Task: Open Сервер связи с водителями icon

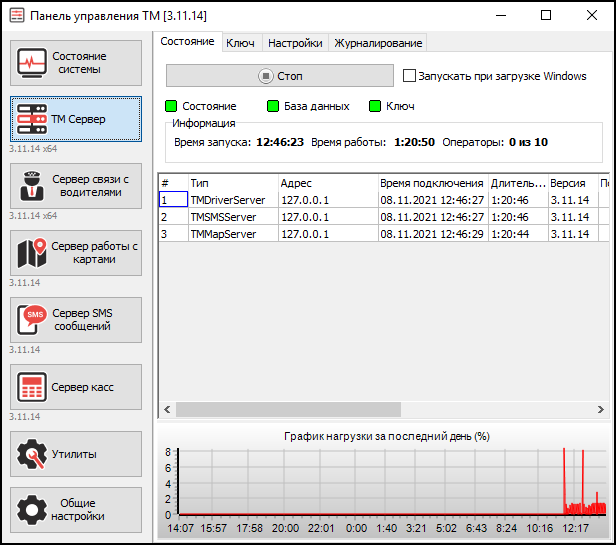Action: point(32,186)
